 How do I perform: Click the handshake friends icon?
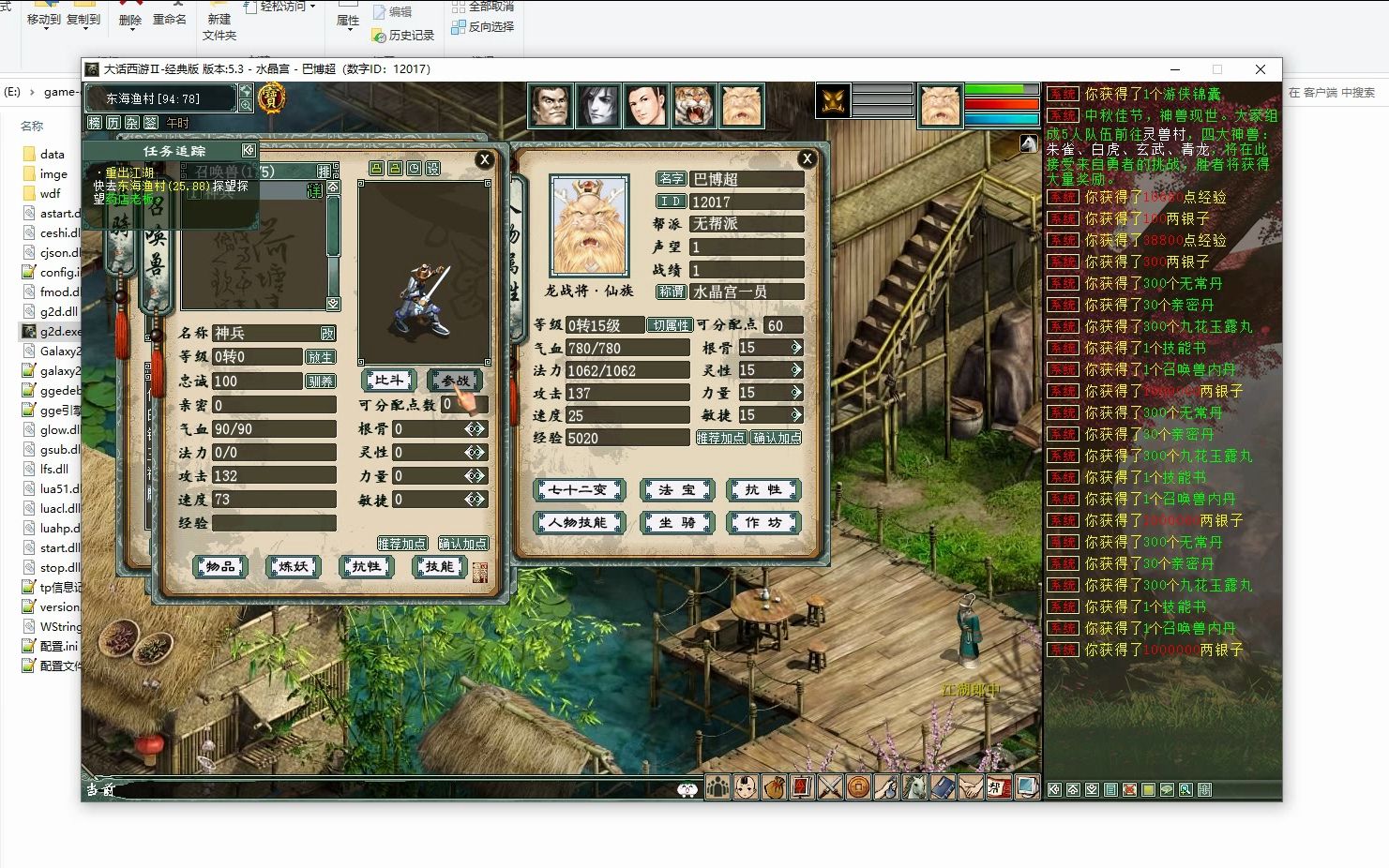tap(971, 787)
